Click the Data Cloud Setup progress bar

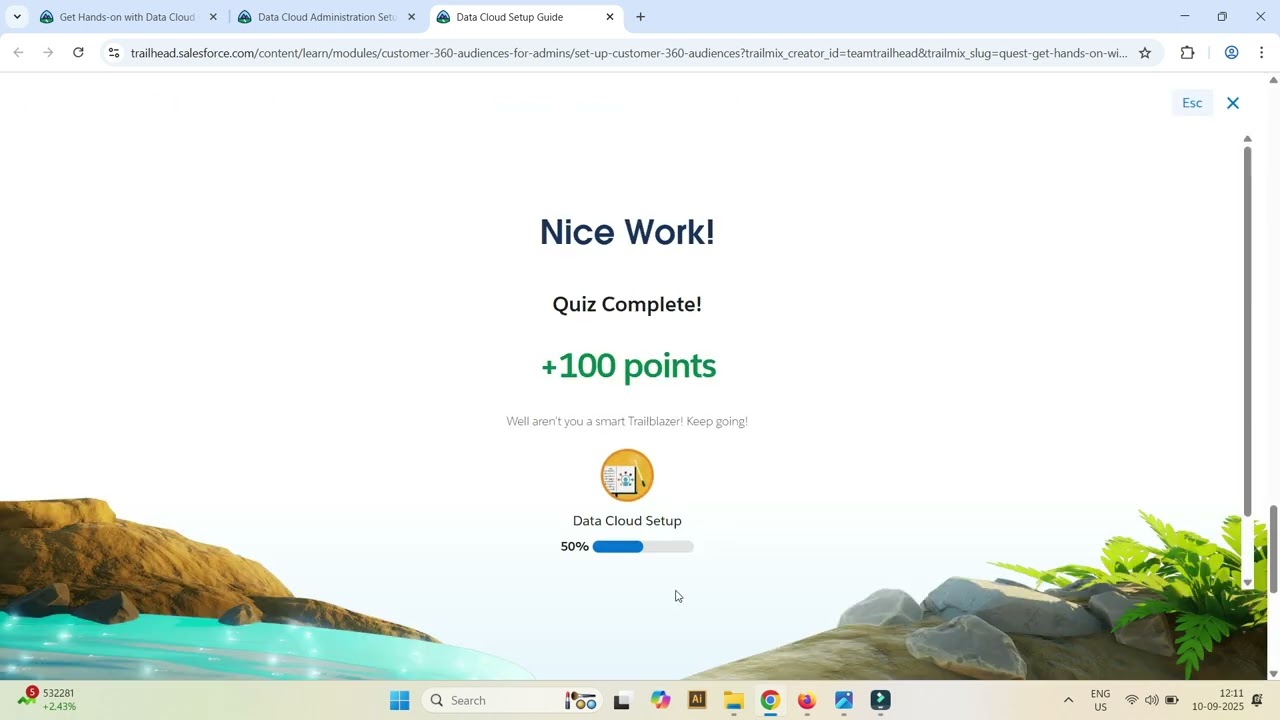(x=643, y=547)
